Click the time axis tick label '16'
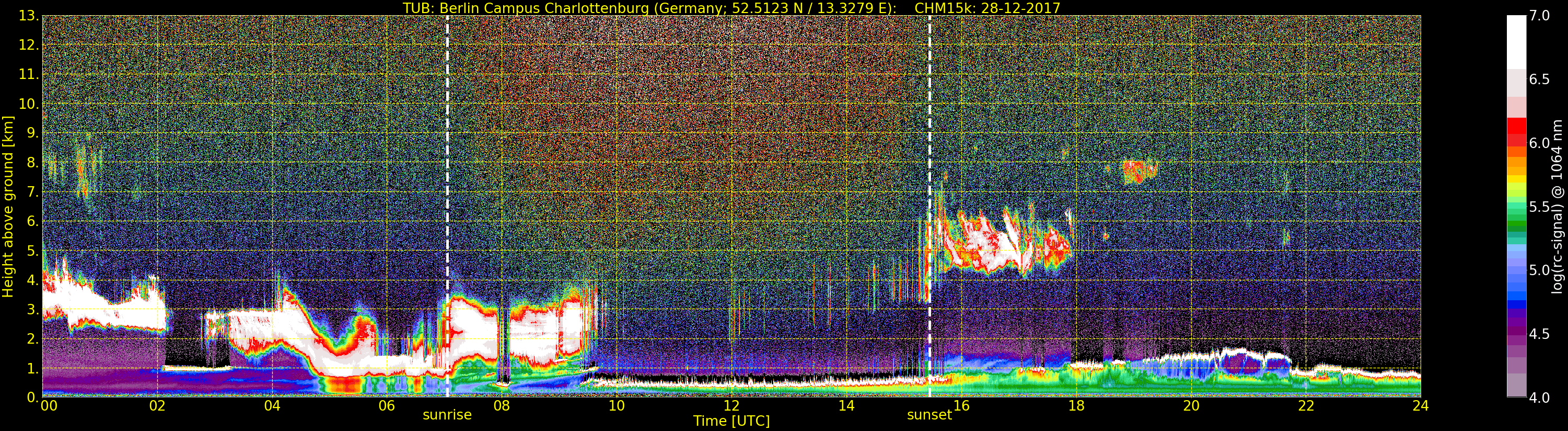This screenshot has height=431, width=1568. [962, 406]
